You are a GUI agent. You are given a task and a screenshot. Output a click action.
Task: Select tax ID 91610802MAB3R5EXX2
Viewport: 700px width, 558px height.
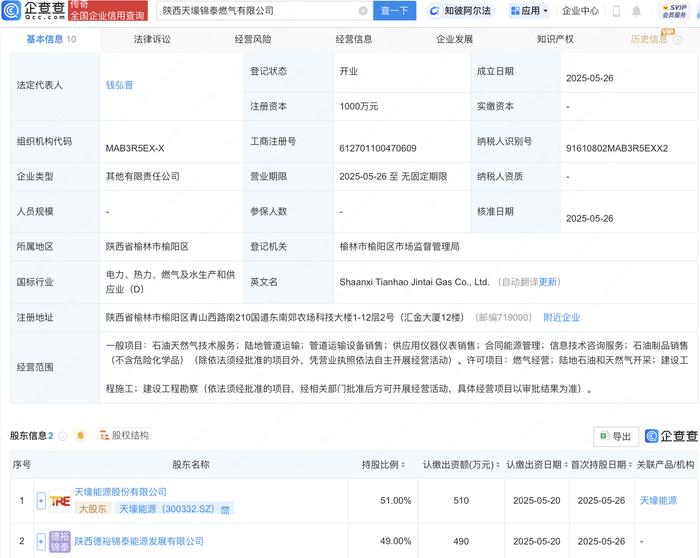coord(617,148)
